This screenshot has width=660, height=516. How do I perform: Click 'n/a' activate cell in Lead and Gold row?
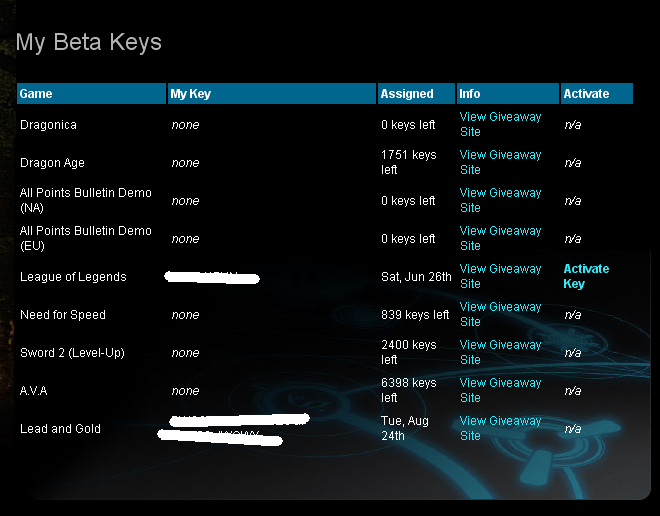pos(572,429)
